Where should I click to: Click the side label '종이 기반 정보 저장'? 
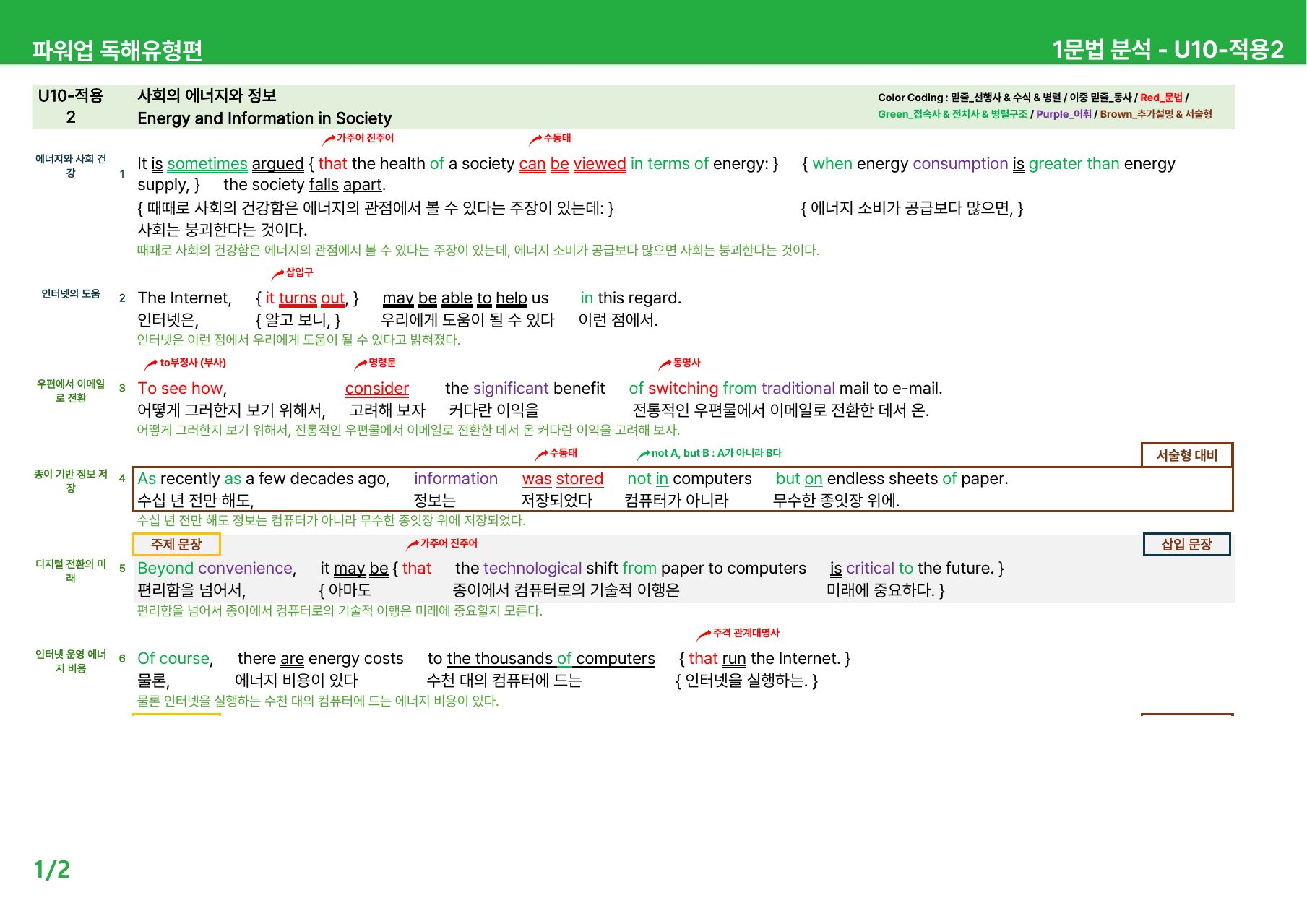(x=71, y=481)
